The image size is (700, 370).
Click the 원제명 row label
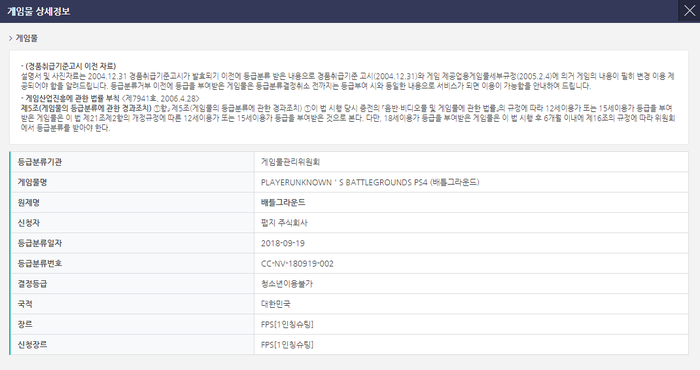click(x=29, y=203)
